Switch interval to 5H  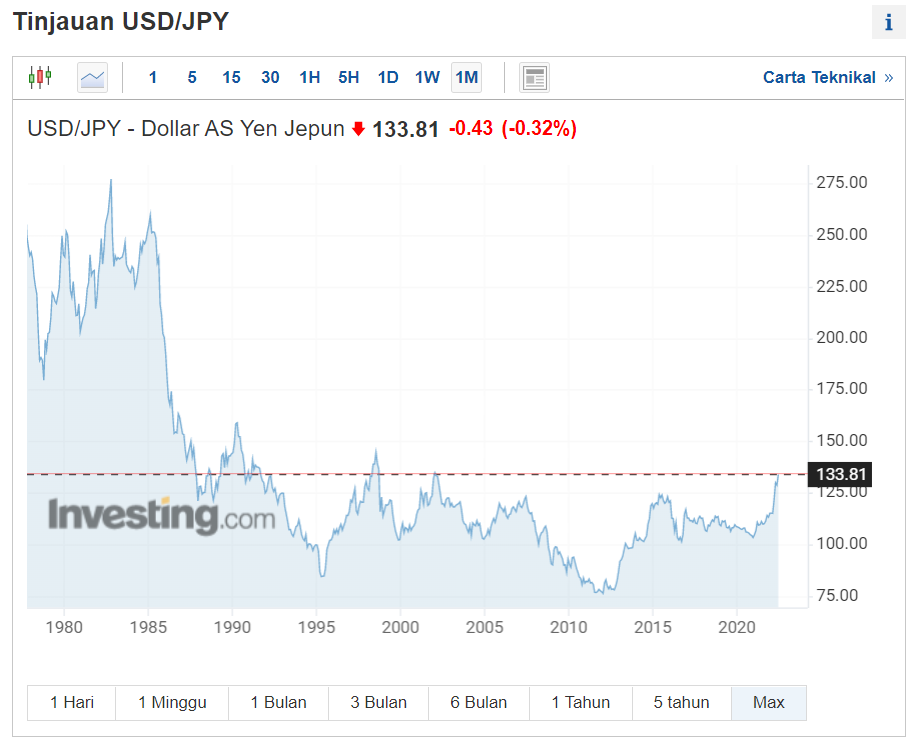[348, 77]
